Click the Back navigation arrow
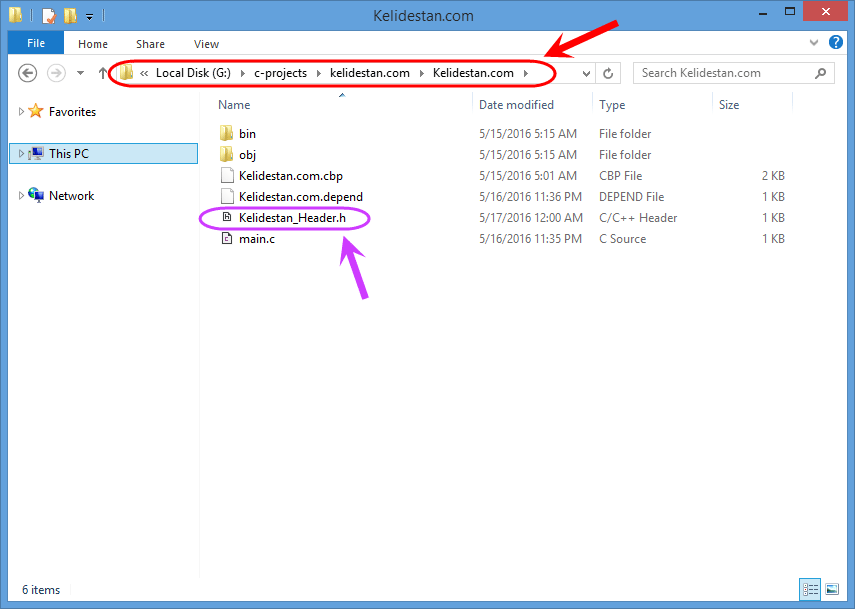855x609 pixels. 27,73
